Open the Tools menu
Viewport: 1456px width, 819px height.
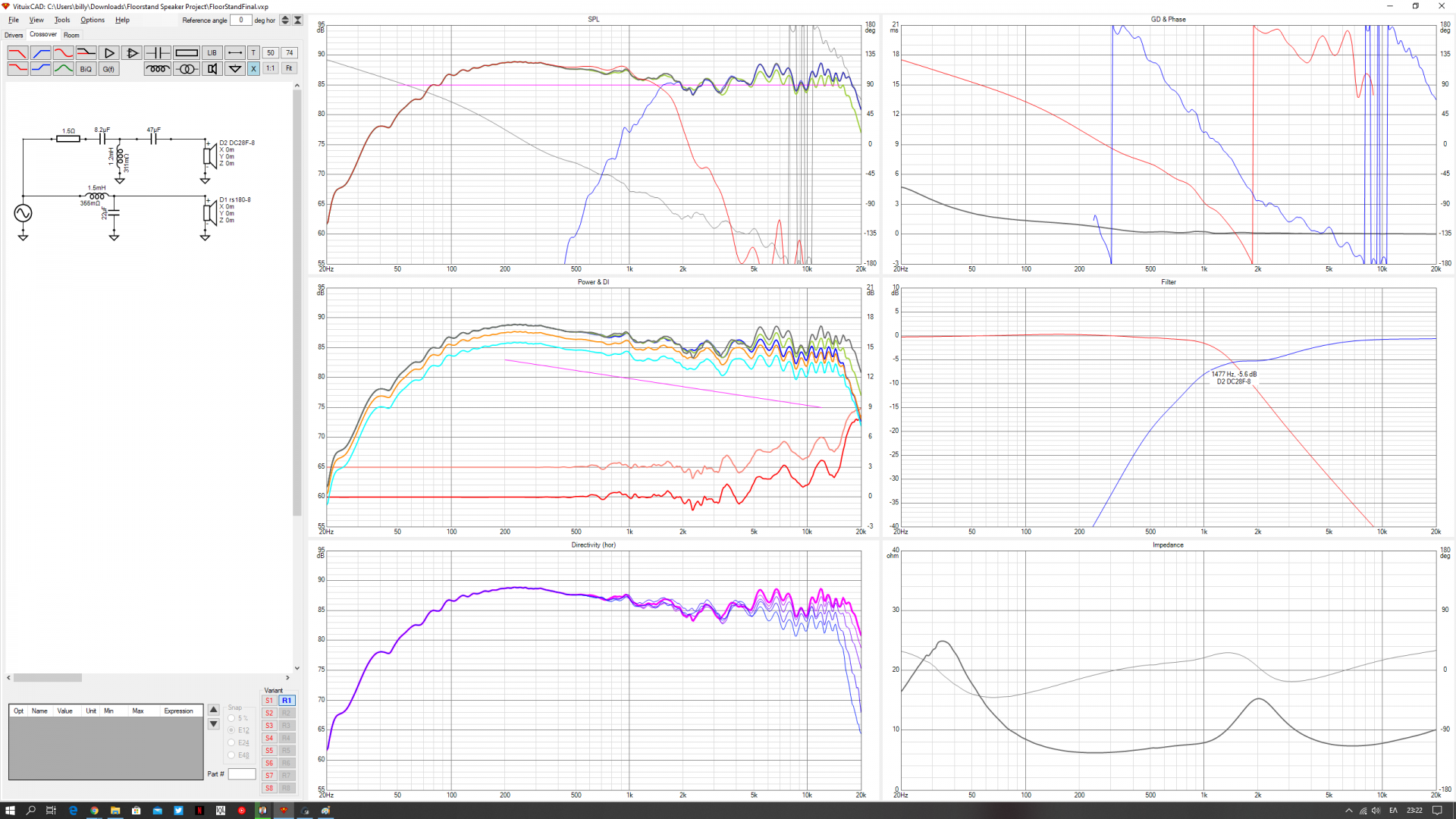[x=62, y=20]
